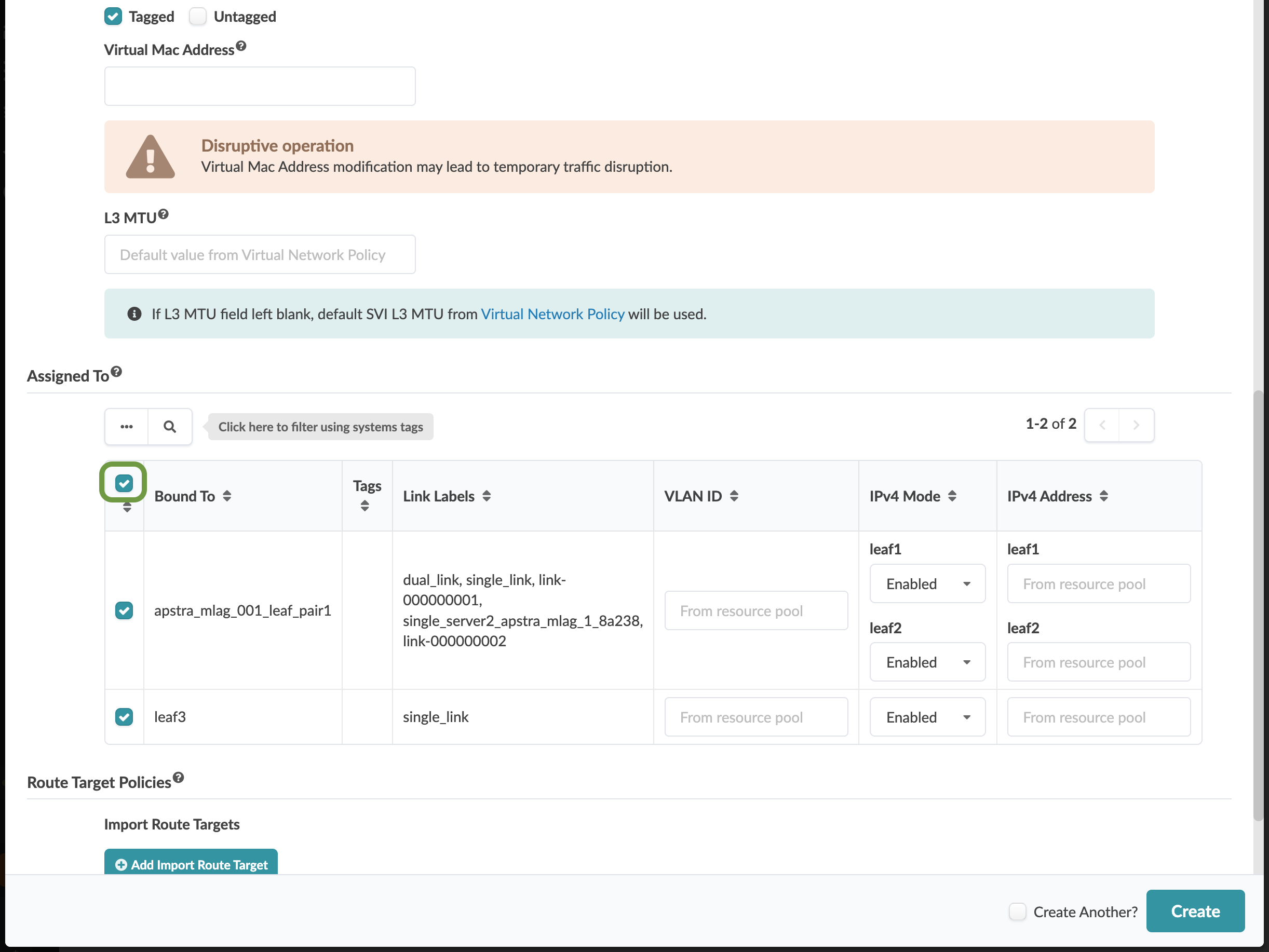This screenshot has height=952, width=1269.
Task: Uncheck the Tagged checkbox
Action: (113, 17)
